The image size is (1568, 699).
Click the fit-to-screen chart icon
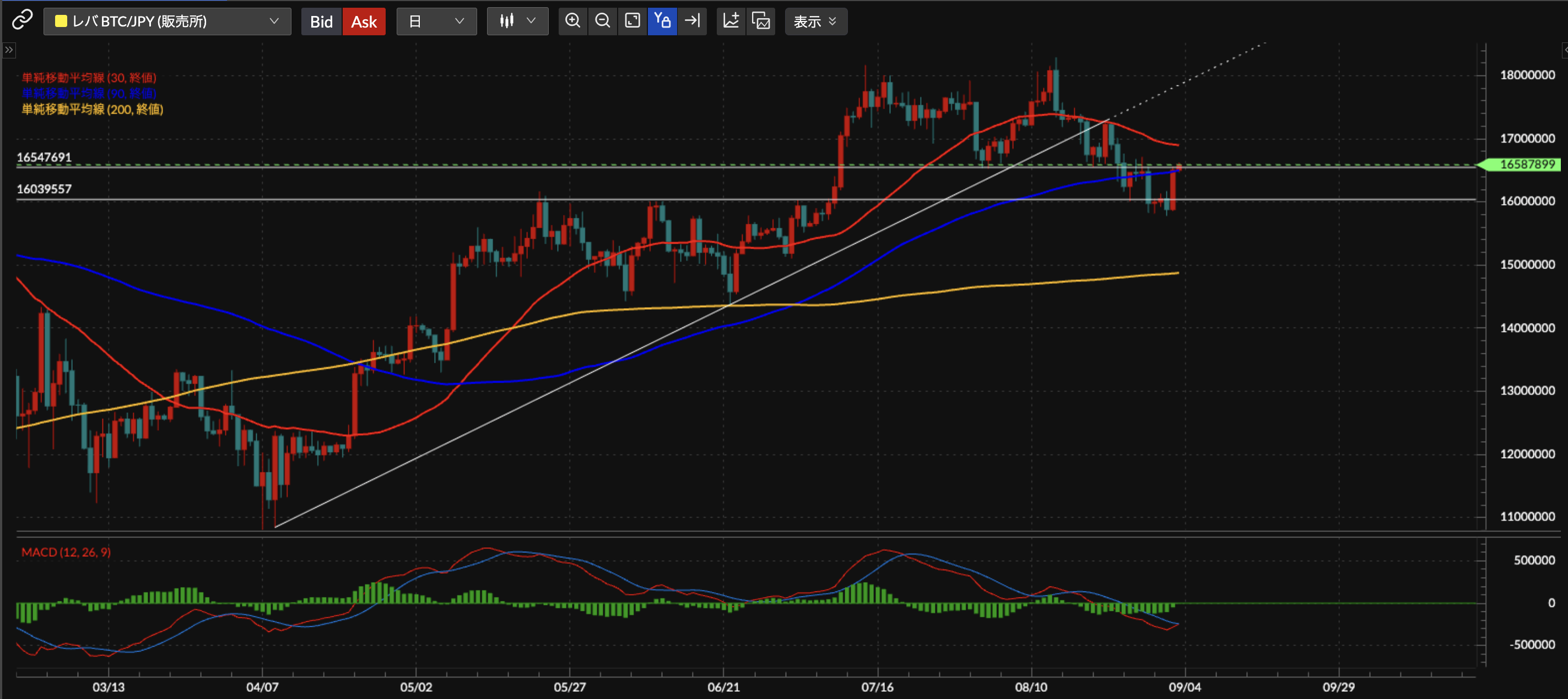pyautogui.click(x=632, y=21)
